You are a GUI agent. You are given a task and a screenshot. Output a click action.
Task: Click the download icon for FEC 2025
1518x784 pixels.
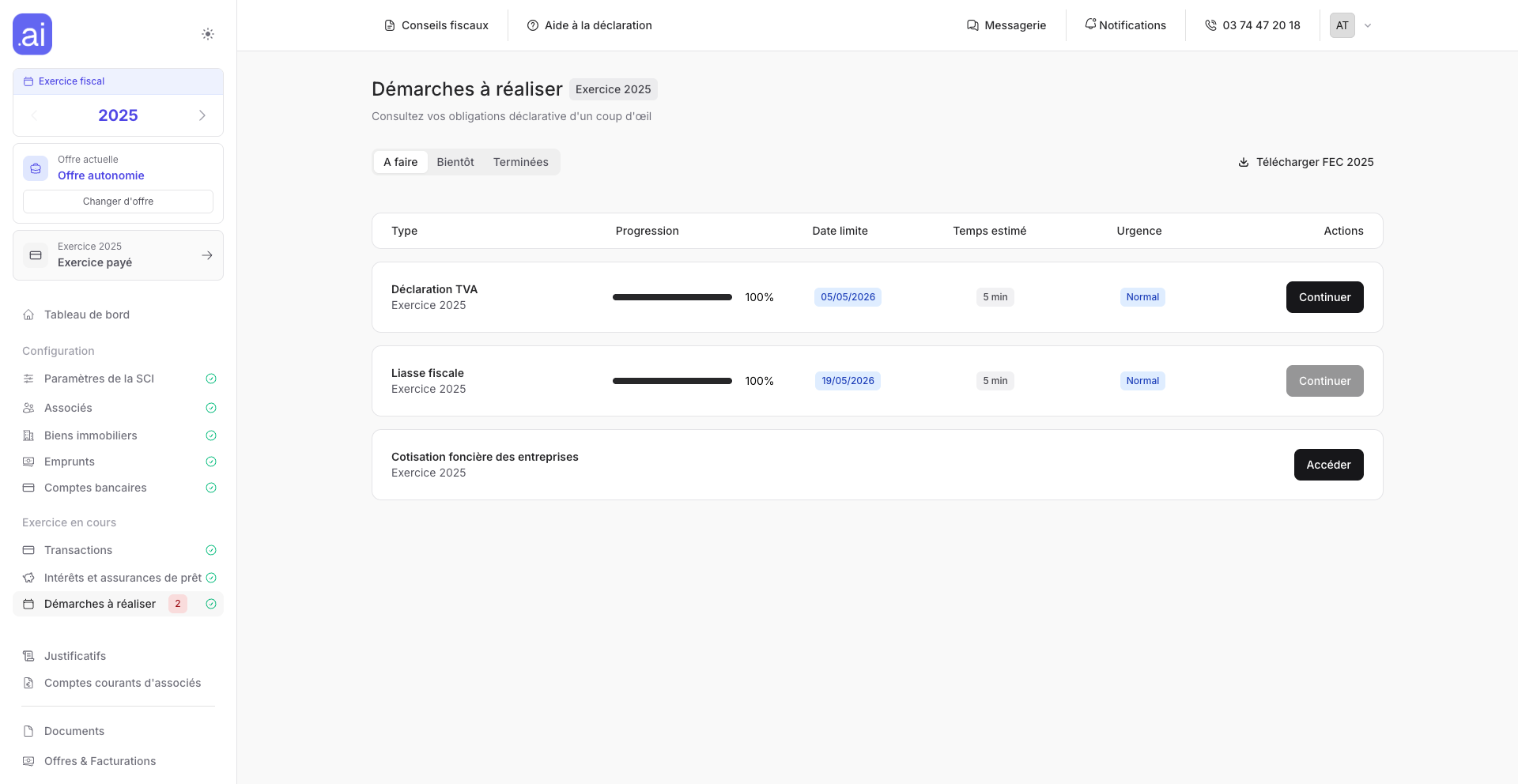(x=1243, y=162)
